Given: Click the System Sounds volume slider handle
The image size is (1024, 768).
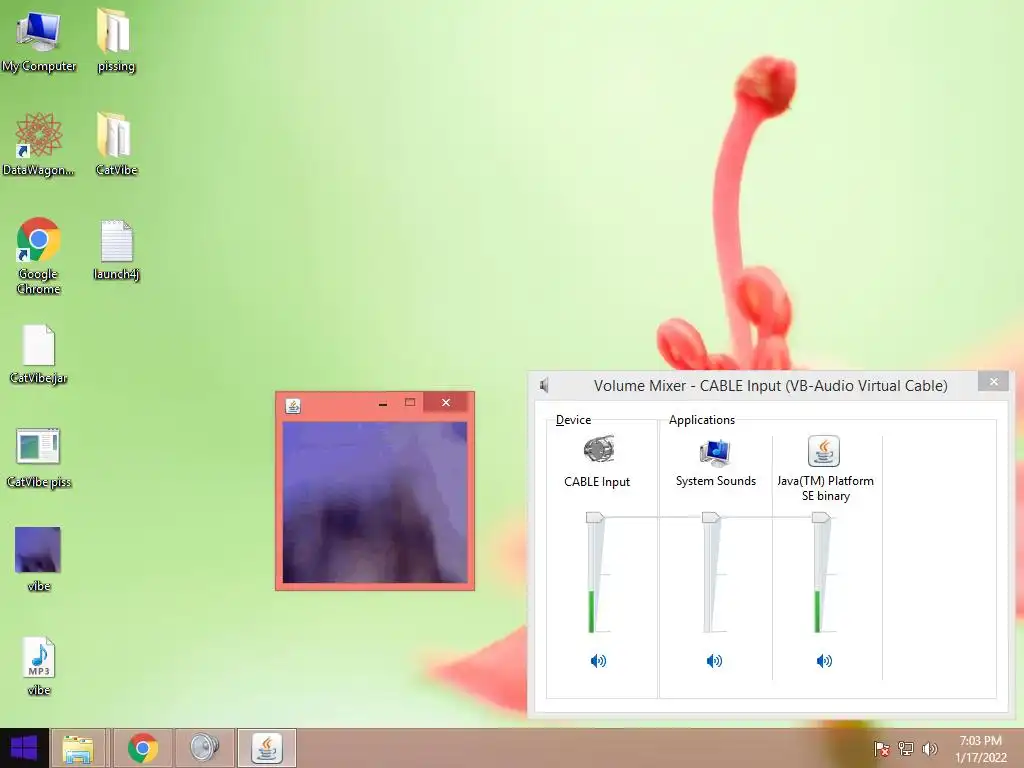Looking at the screenshot, I should tap(711, 517).
